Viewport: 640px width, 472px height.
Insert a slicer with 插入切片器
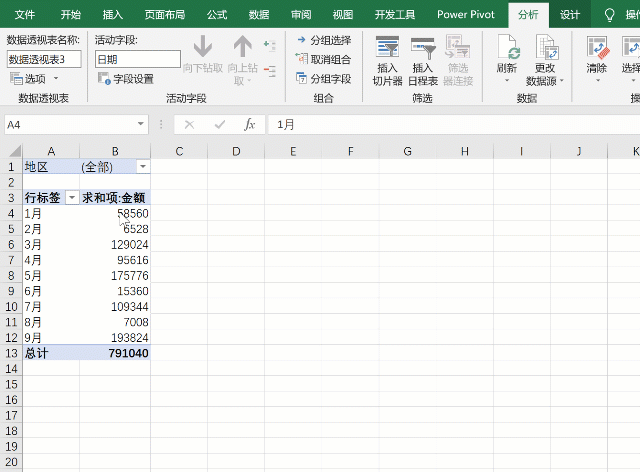(387, 60)
